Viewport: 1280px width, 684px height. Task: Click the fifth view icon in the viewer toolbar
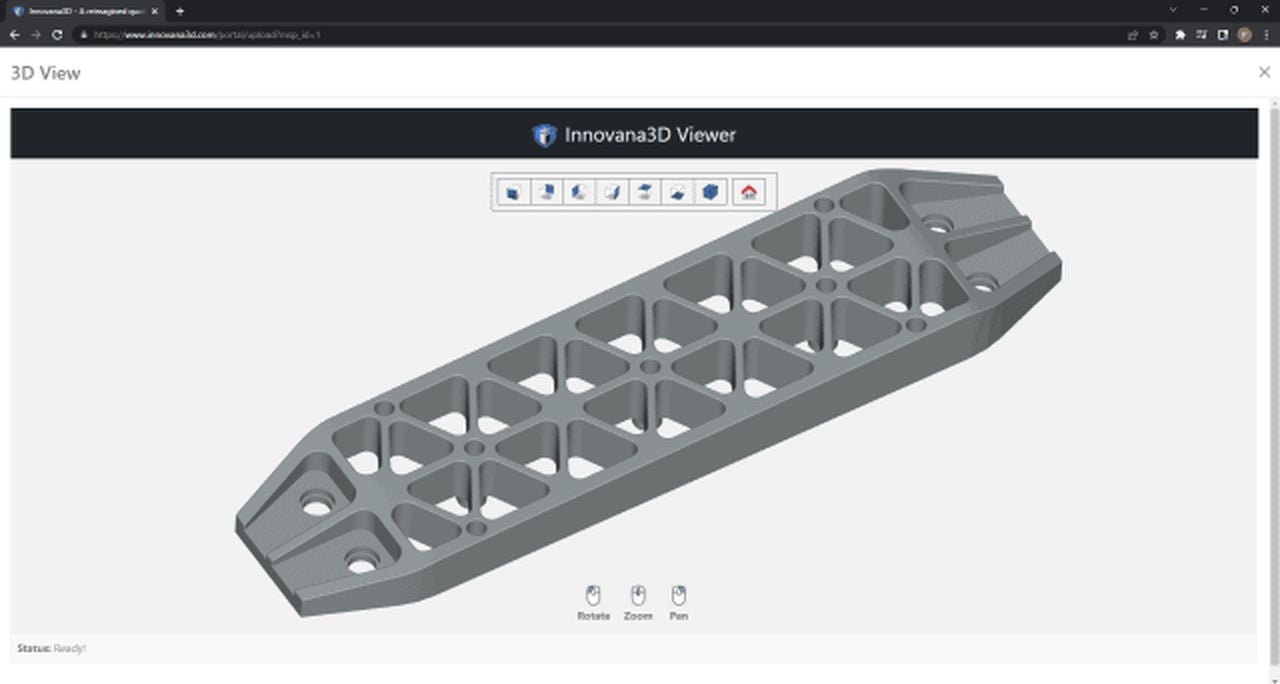(645, 192)
